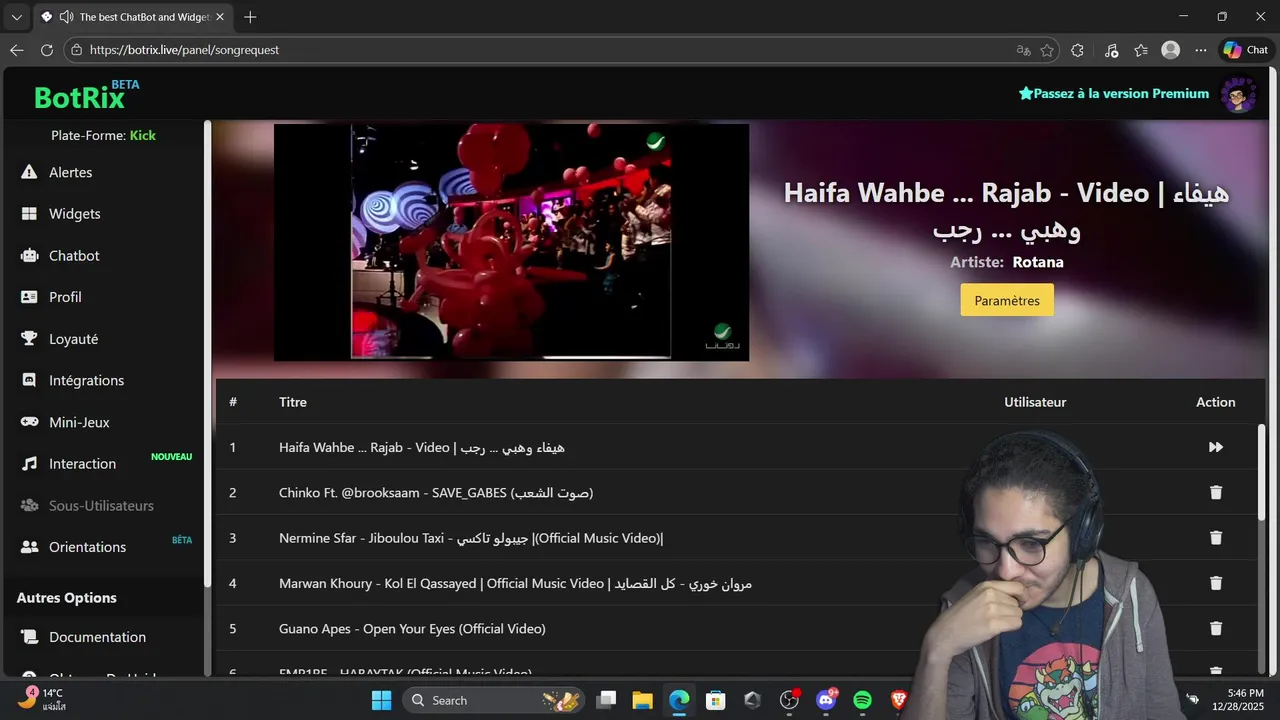Viewport: 1280px width, 720px height.
Task: View site information lock icon
Action: coord(76,50)
